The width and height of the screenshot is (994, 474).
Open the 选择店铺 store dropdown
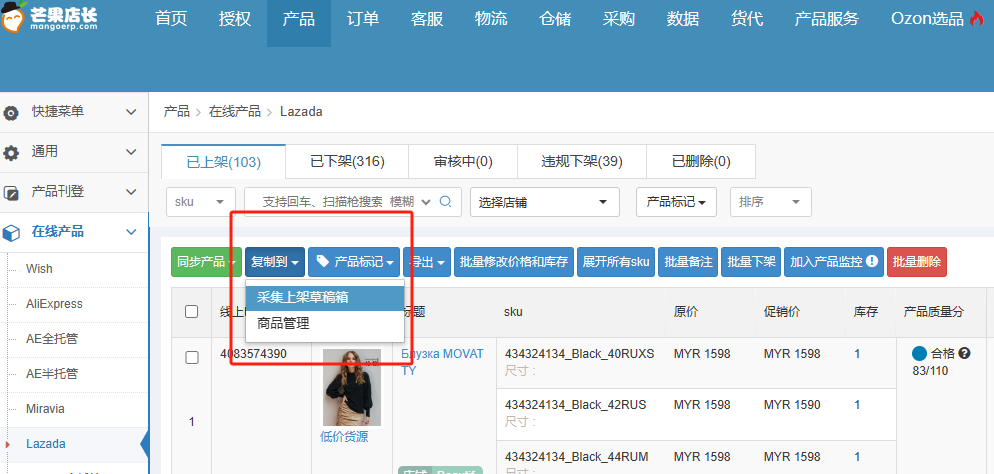click(x=545, y=202)
